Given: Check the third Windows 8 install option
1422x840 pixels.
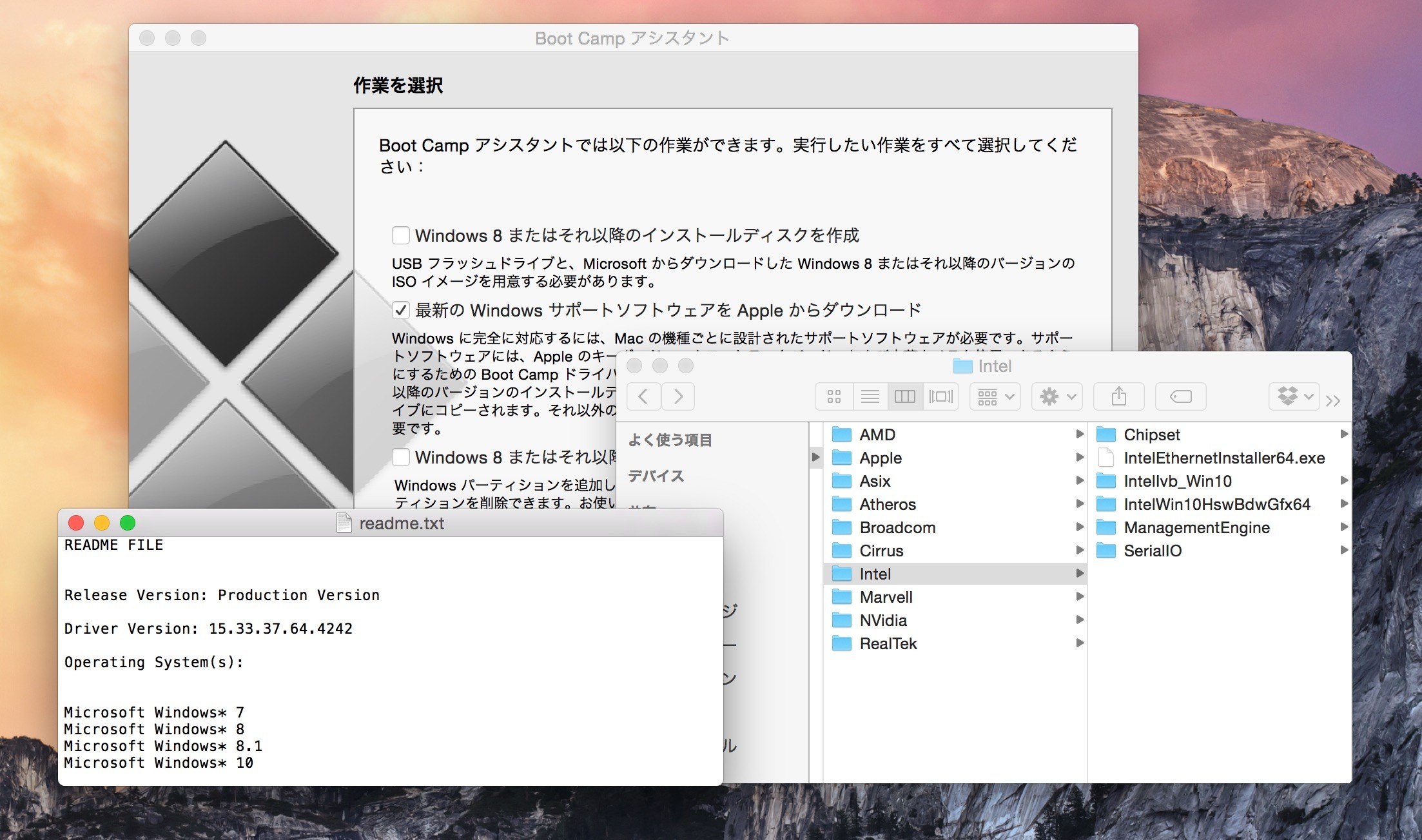Looking at the screenshot, I should pos(401,457).
